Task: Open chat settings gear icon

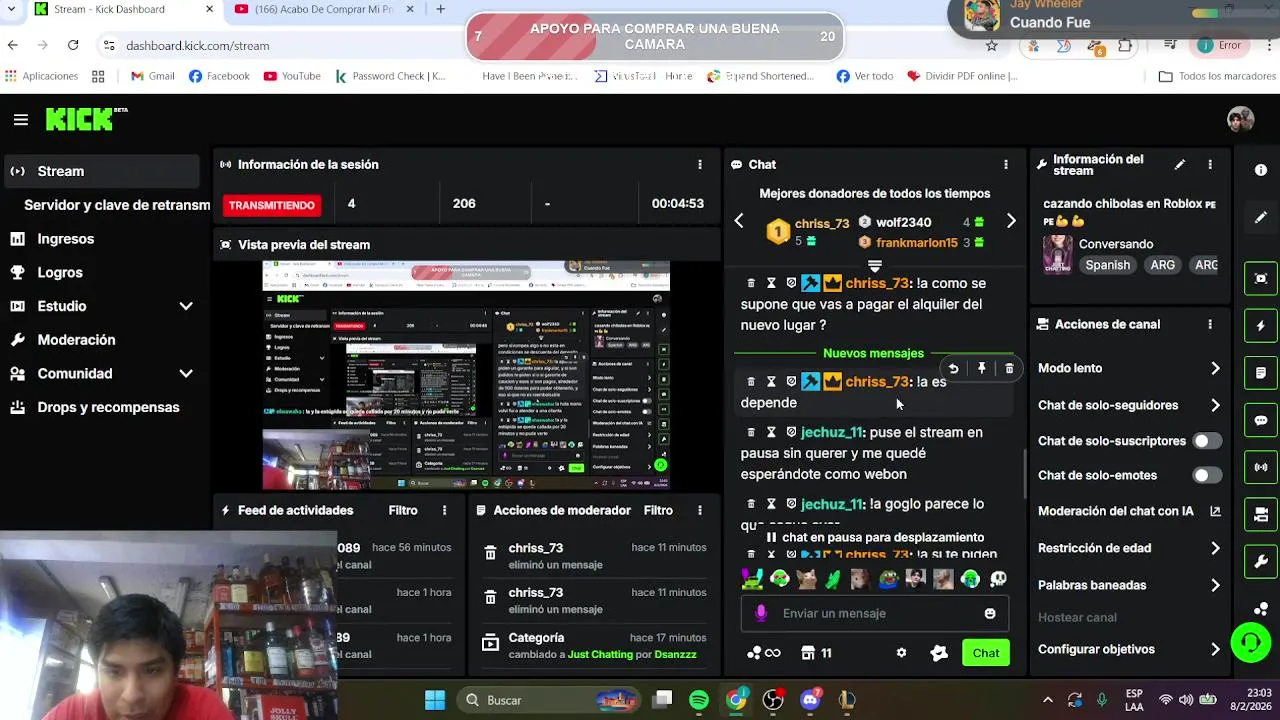Action: pos(901,653)
